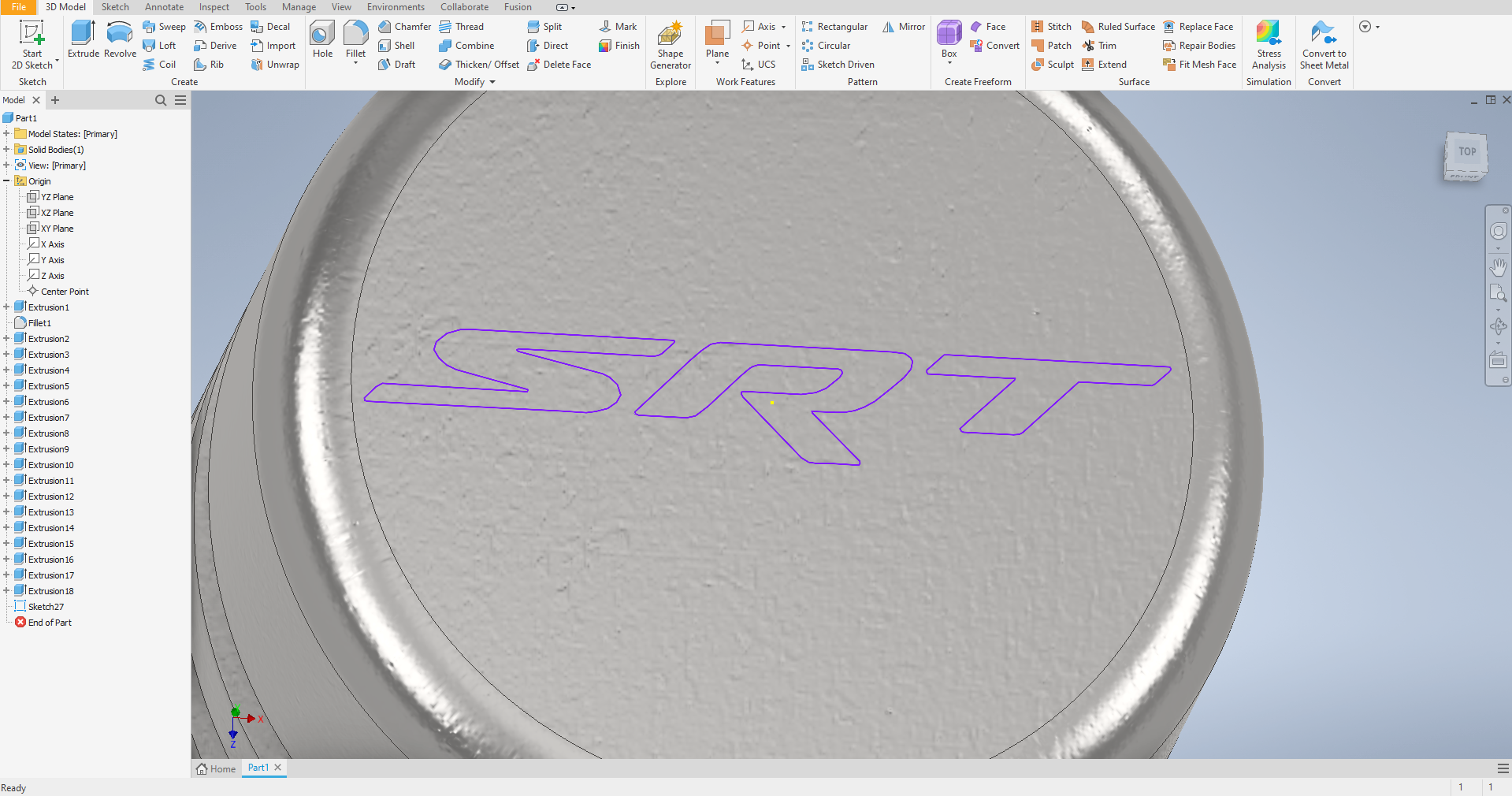Create a Freeform Box
This screenshot has height=796, width=1512.
coord(949,41)
